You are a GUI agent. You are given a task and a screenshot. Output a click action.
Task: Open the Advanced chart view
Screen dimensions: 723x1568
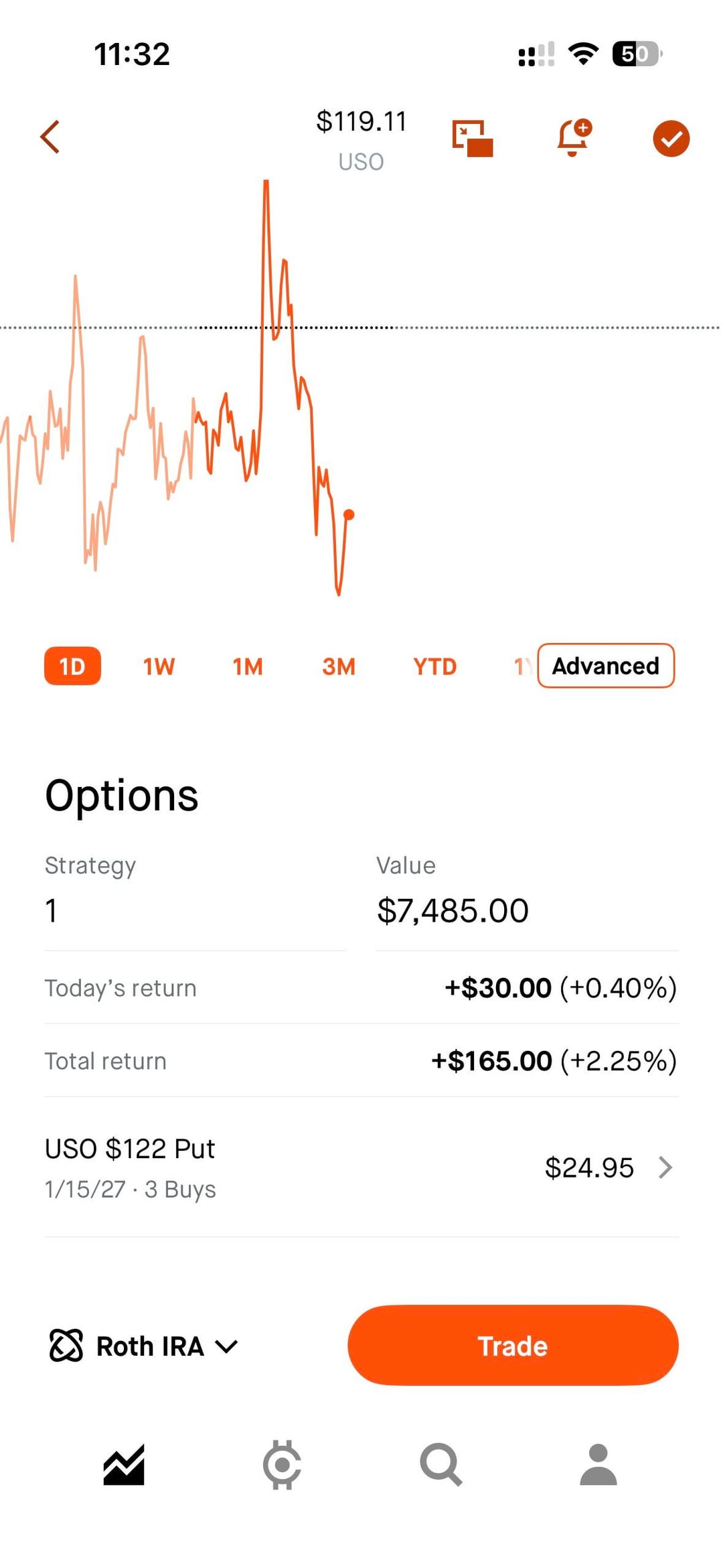click(605, 666)
